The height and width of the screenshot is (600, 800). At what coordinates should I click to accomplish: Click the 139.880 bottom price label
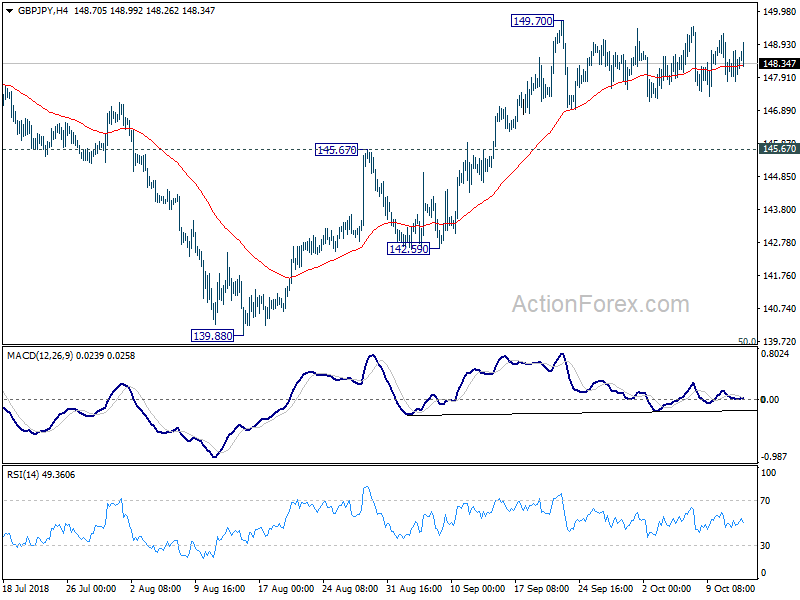(212, 336)
